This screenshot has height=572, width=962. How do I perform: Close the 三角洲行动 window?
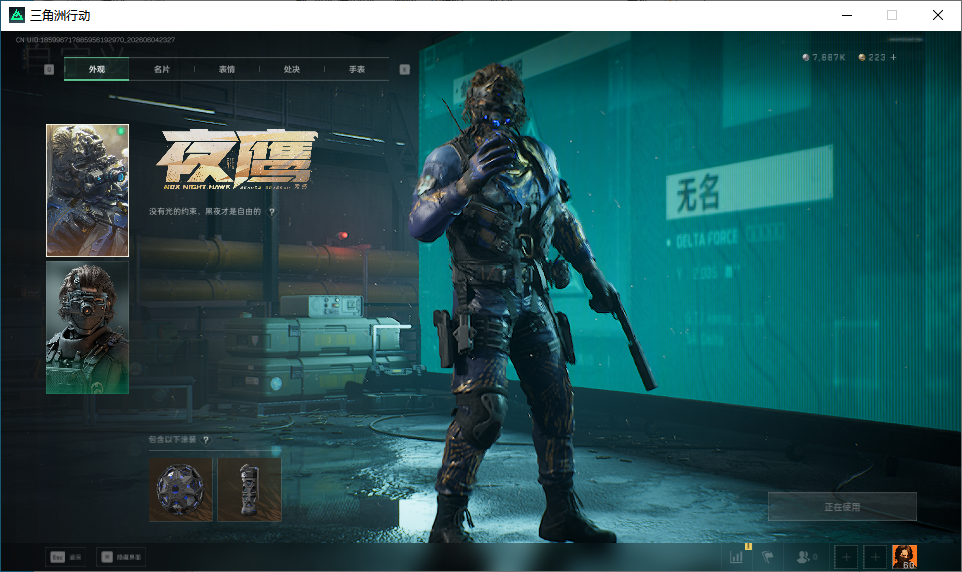coord(937,15)
